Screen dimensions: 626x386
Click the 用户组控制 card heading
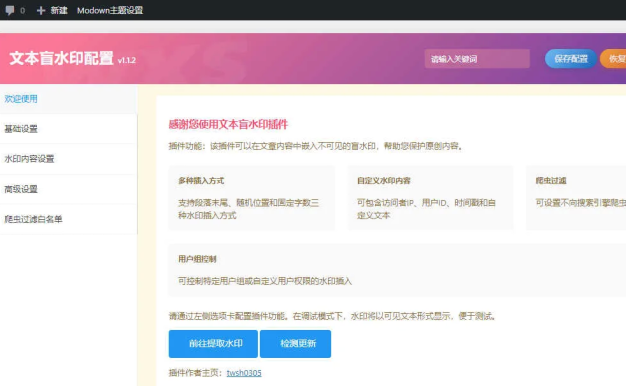pos(197,259)
